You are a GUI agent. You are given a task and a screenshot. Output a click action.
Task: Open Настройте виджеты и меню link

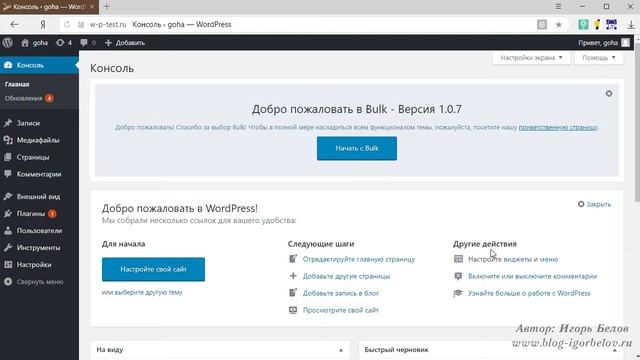pos(513,259)
